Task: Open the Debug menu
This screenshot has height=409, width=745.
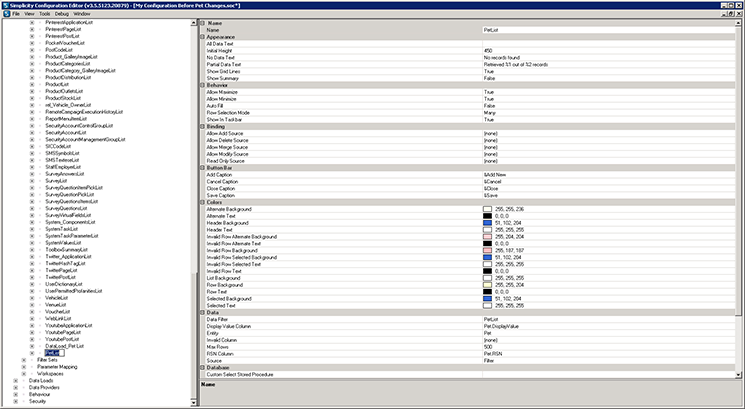Action: pyautogui.click(x=62, y=14)
